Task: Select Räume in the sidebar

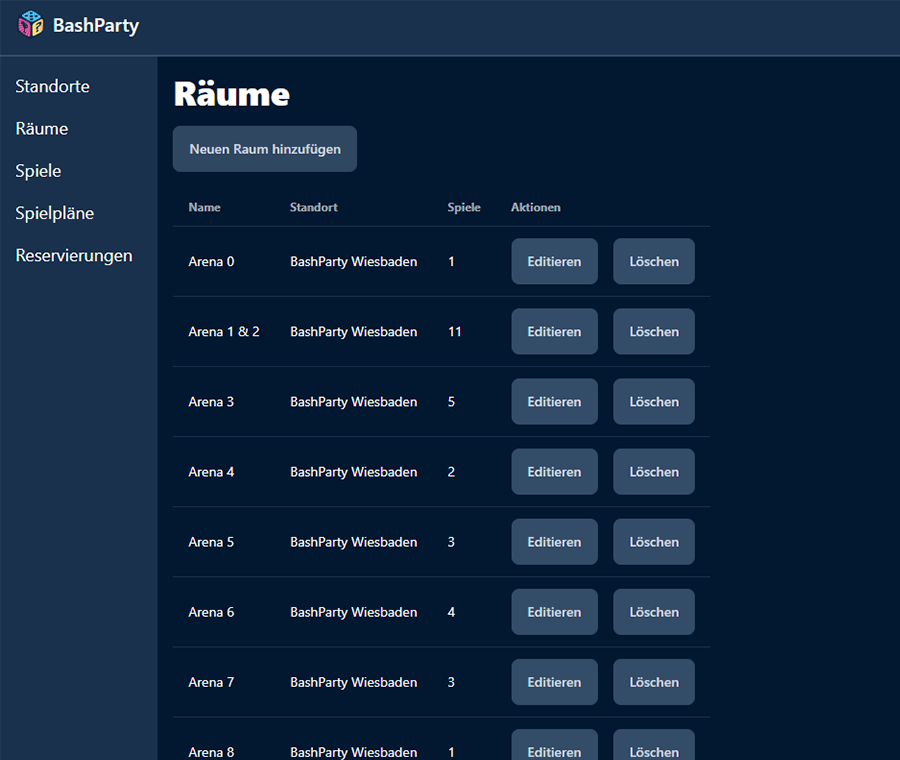Action: (x=42, y=129)
